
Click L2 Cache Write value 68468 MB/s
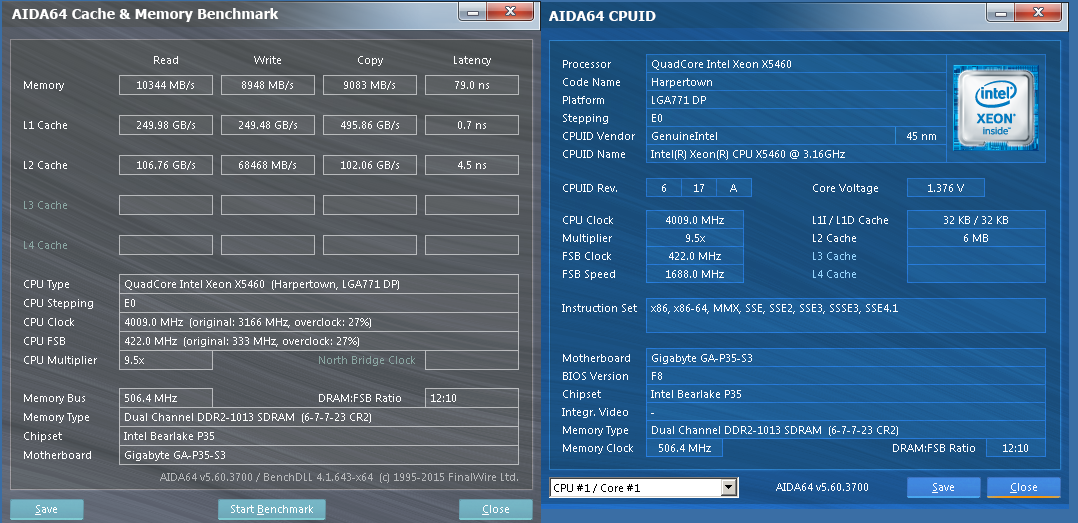(267, 165)
